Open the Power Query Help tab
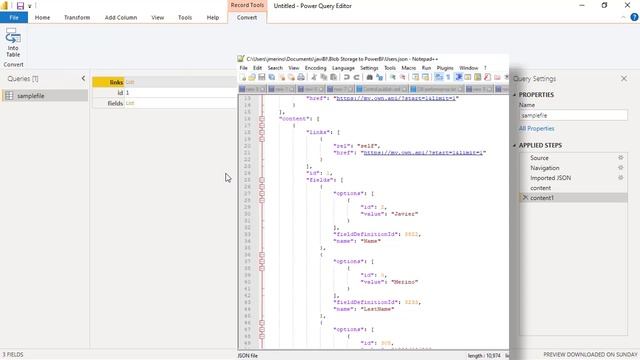640x360 pixels. (x=213, y=18)
